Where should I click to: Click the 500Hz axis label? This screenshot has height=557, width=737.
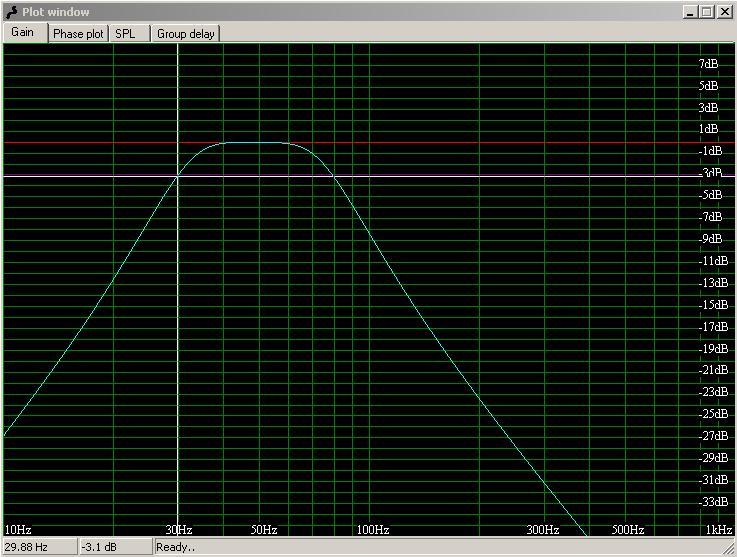628,530
